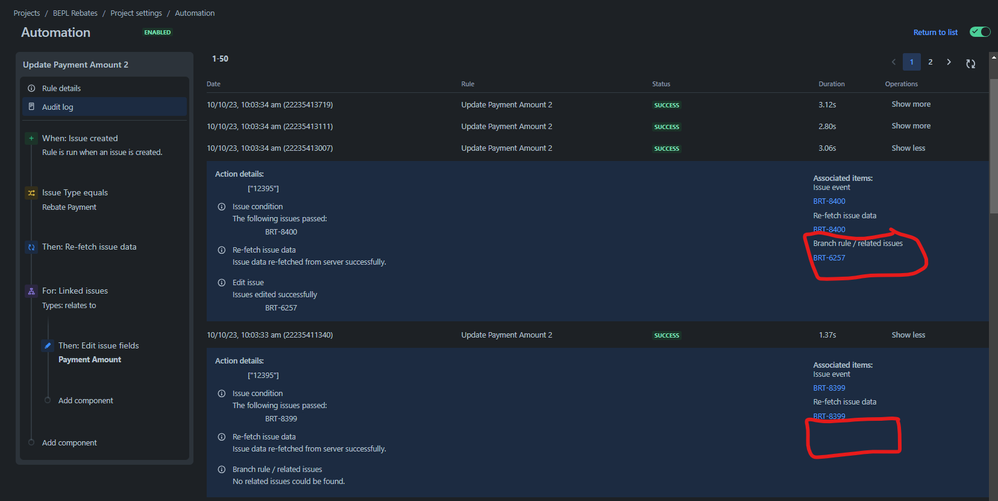The width and height of the screenshot is (998, 501).
Task: Click the green Issue created trigger icon
Action: click(x=31, y=138)
